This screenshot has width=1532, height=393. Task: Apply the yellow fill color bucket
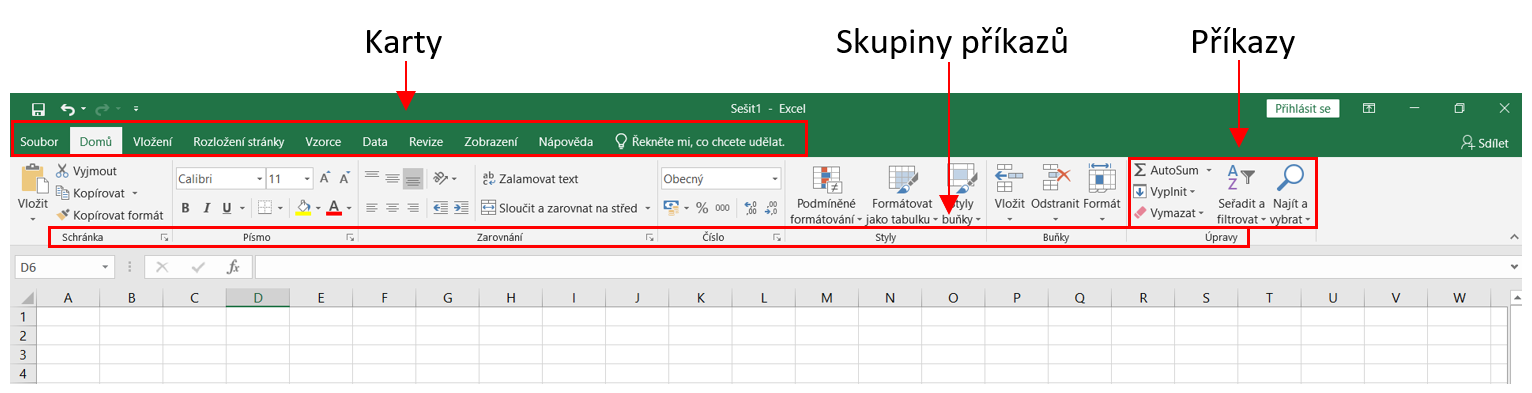304,208
